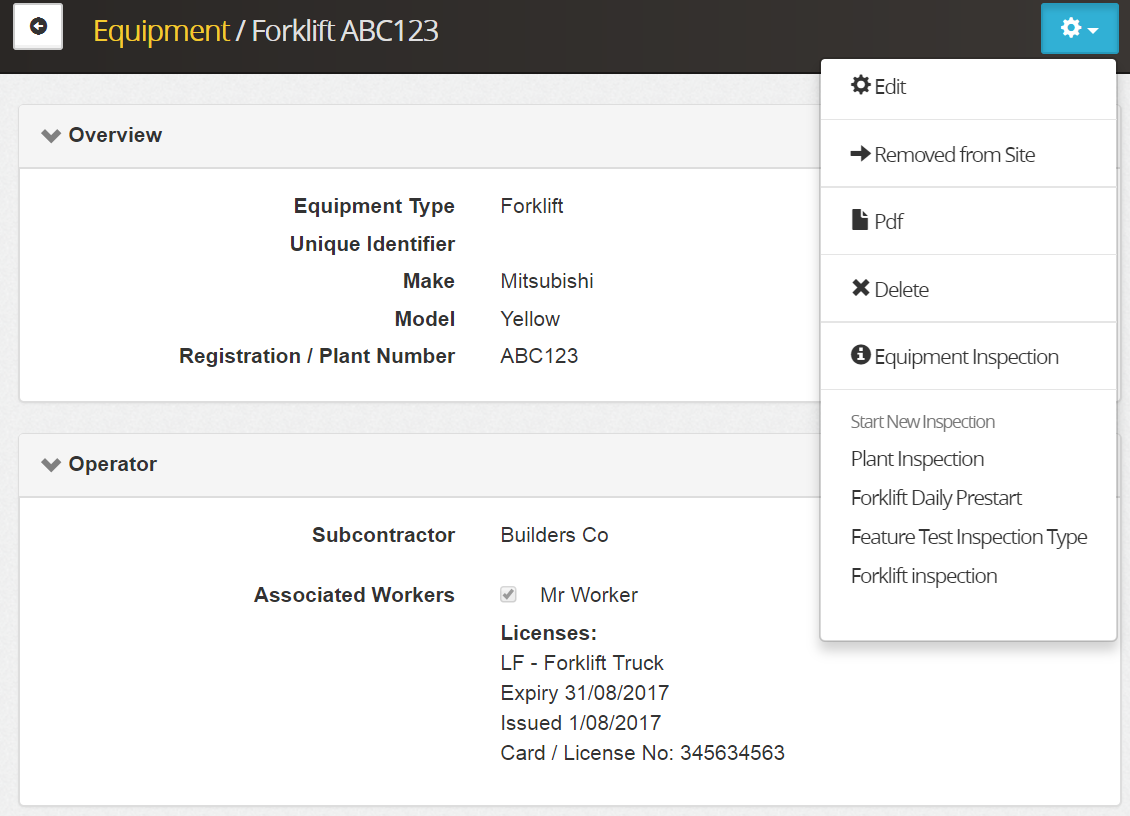The height and width of the screenshot is (816, 1130).
Task: Click the Delete X icon
Action: point(860,289)
